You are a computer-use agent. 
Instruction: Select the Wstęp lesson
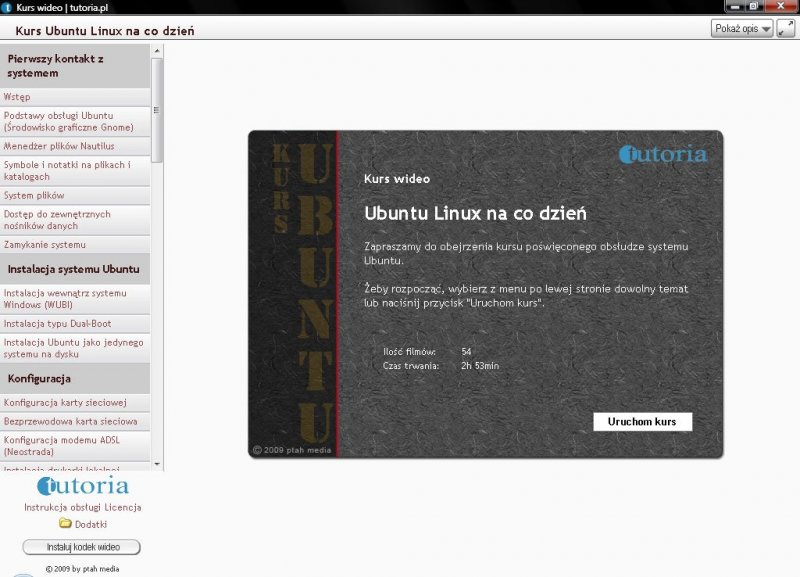(x=17, y=97)
